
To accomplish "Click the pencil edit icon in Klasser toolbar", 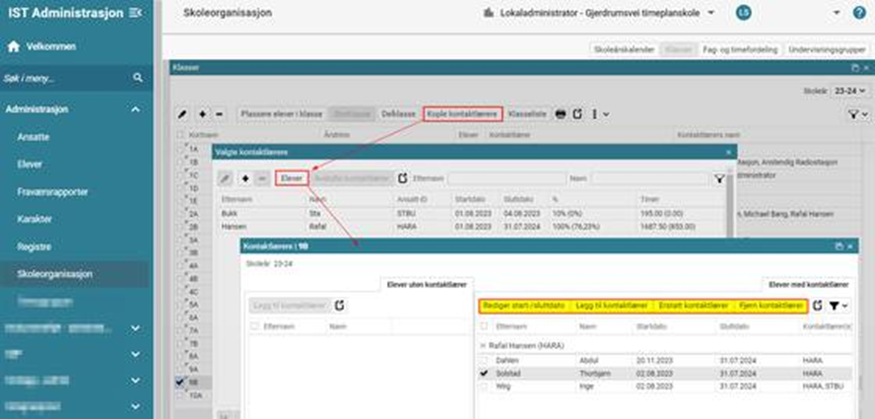I will pos(182,114).
